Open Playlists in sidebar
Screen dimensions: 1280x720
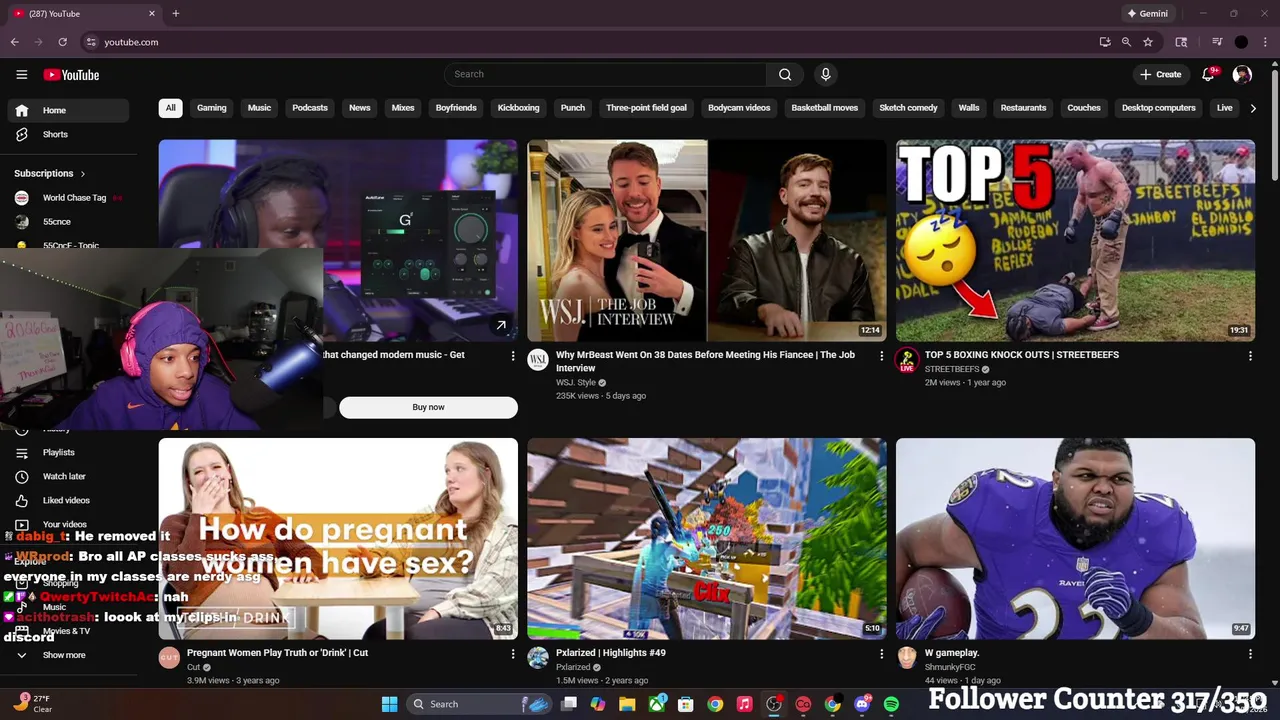click(68, 452)
